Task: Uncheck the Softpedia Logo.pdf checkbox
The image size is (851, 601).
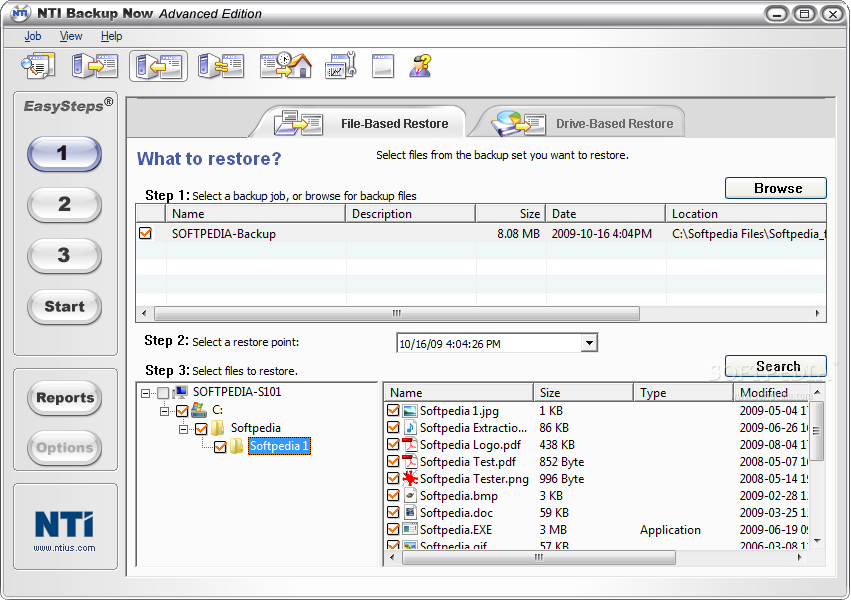Action: [393, 444]
